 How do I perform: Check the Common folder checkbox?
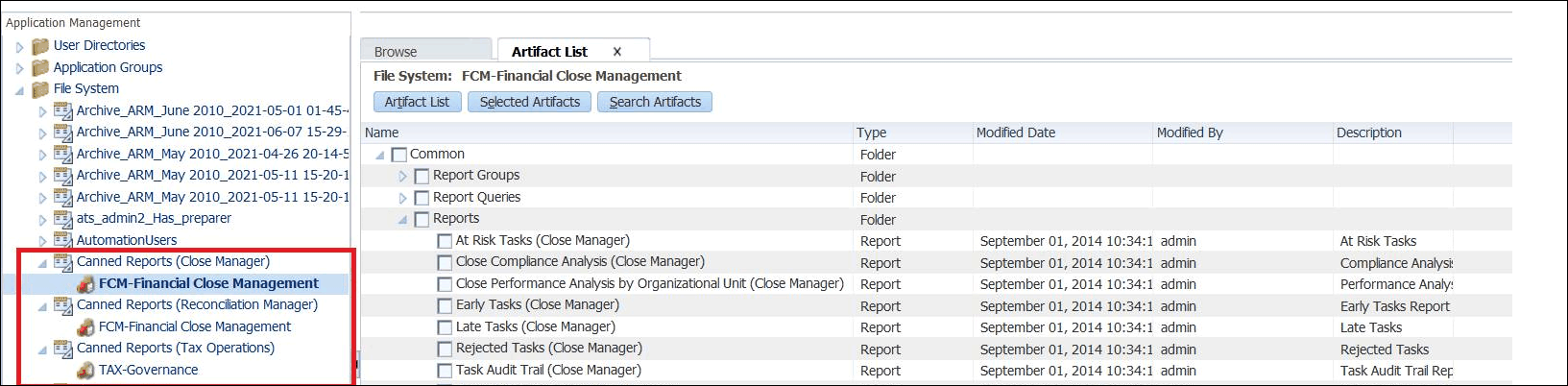(399, 155)
